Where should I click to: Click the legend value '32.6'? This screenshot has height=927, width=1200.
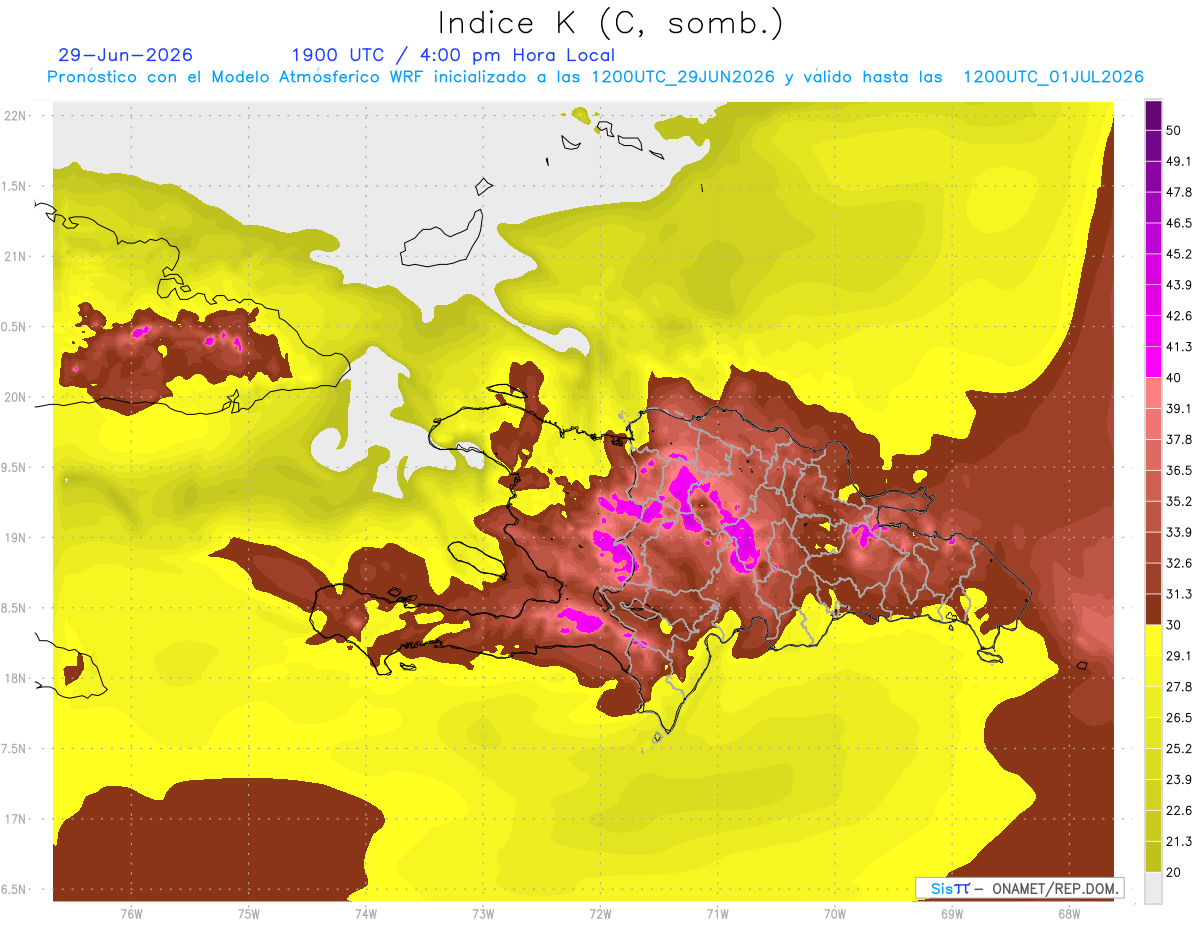point(1178,563)
